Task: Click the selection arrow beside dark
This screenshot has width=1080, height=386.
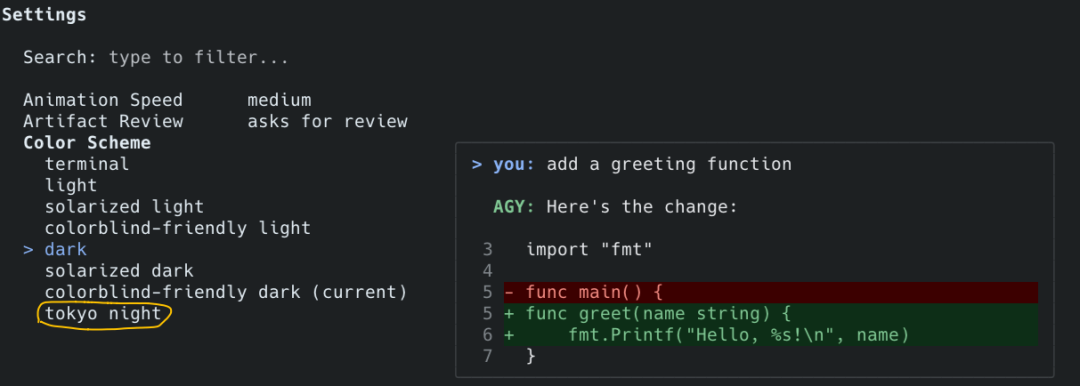Action: point(28,250)
